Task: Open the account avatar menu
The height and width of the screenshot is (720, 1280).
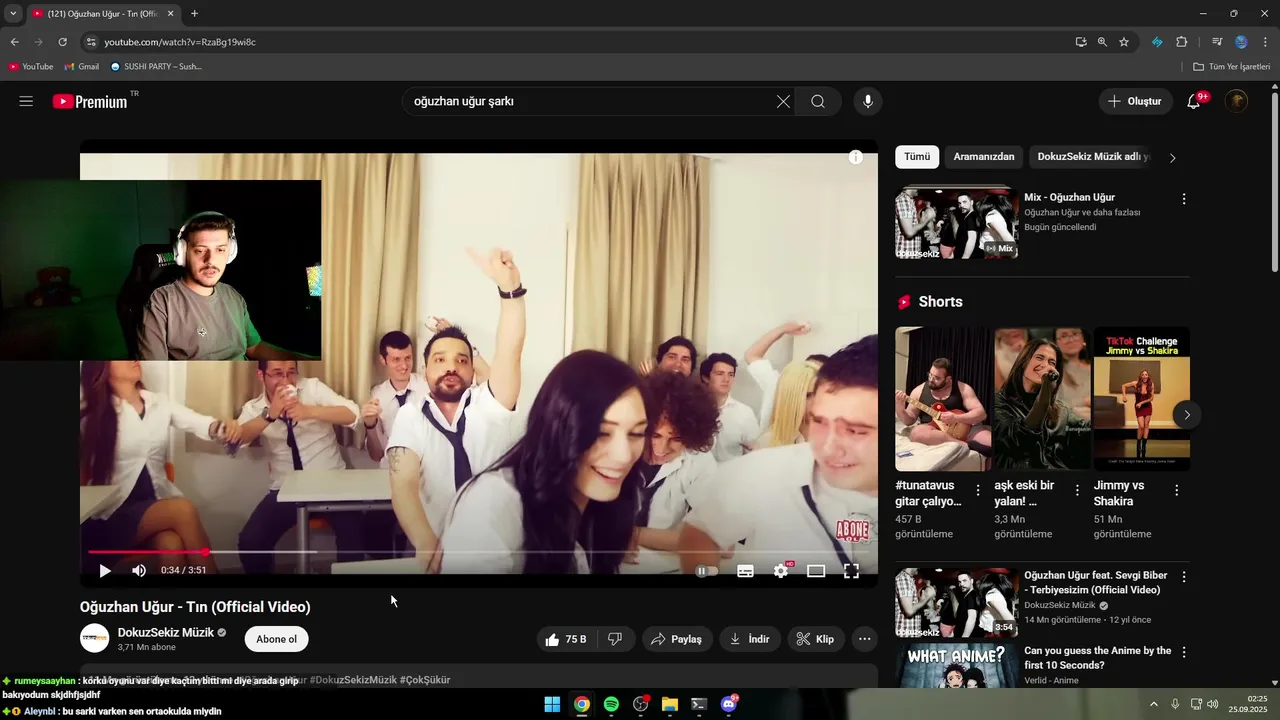Action: 1237,101
